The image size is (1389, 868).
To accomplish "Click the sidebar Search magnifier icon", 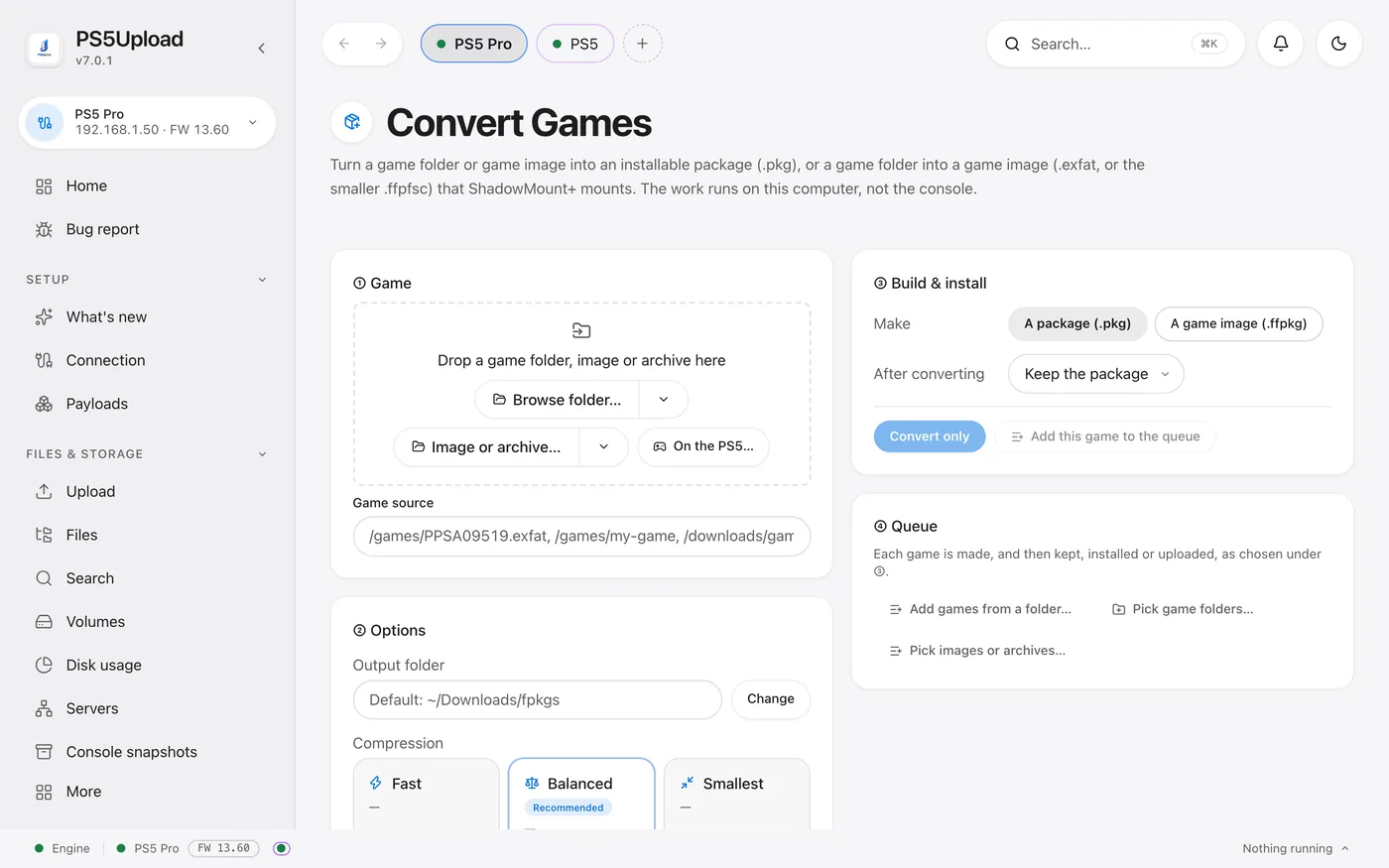I will tap(44, 578).
